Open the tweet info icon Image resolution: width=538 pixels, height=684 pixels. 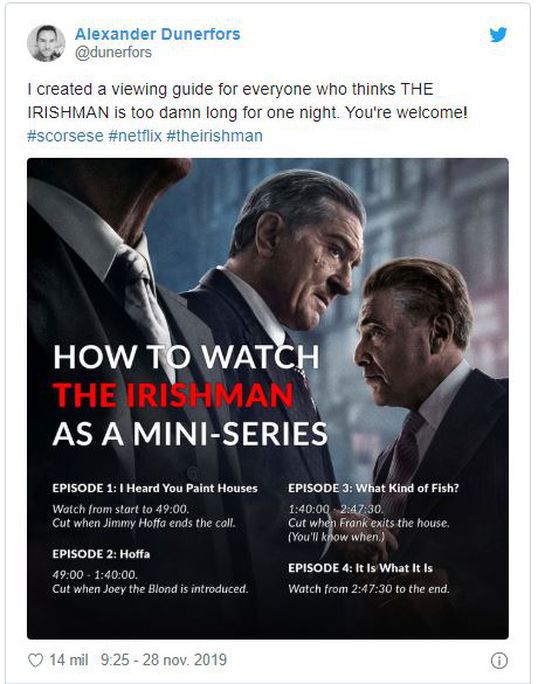499,660
